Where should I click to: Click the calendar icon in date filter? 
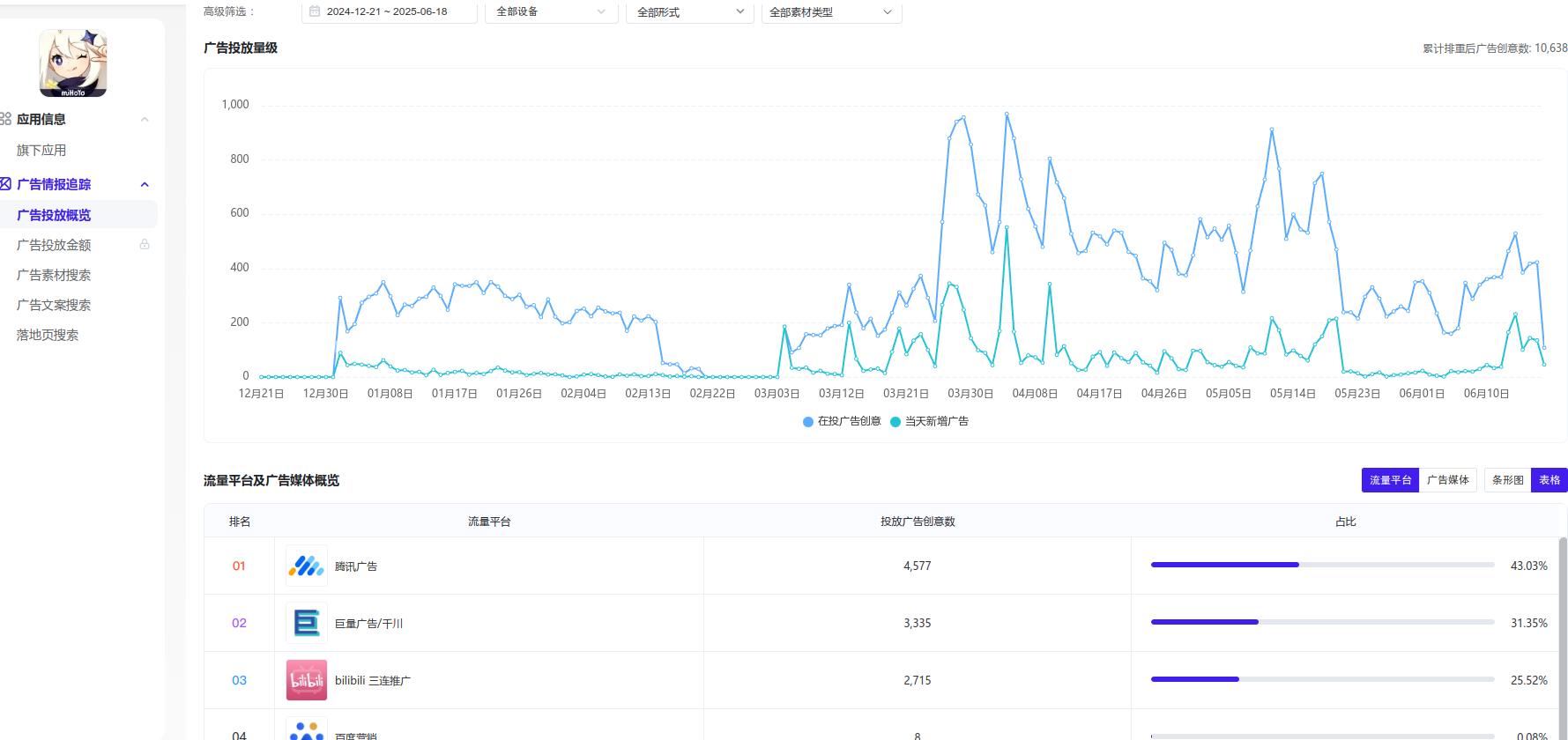[315, 11]
